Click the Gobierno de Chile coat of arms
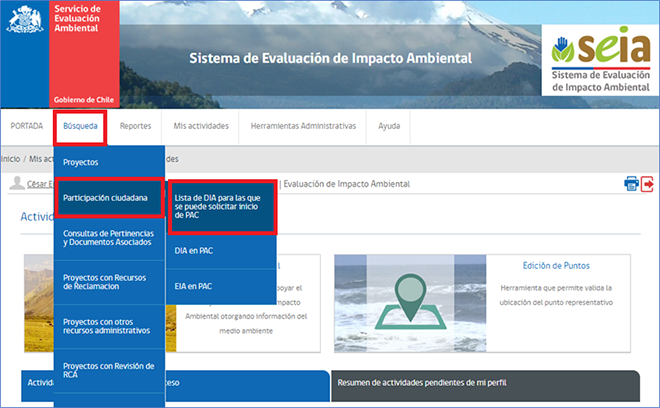The image size is (660, 408). (x=24, y=22)
